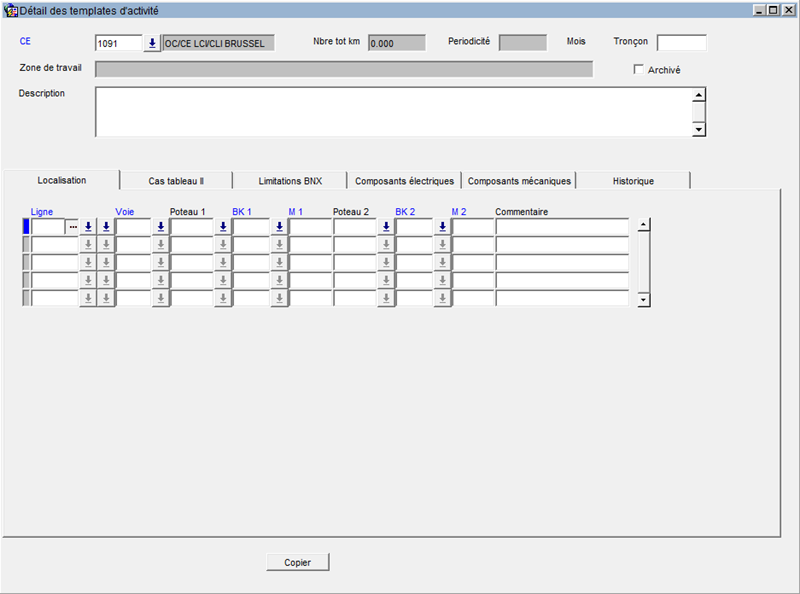Viewport: 800px width, 594px height.
Task: Click the Tronçon input field
Action: pyautogui.click(x=682, y=43)
